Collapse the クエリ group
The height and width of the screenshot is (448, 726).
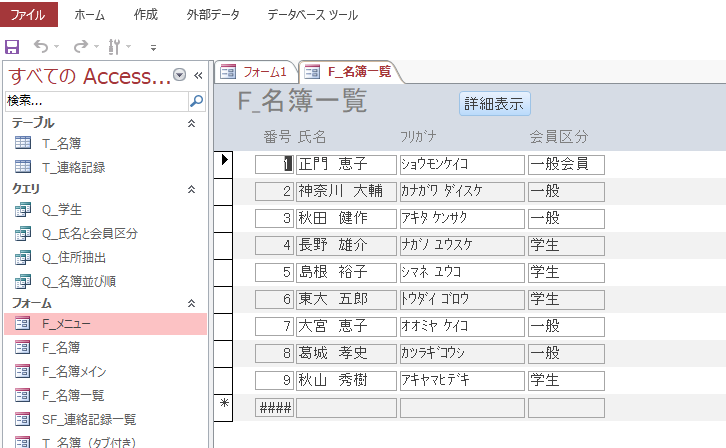191,189
